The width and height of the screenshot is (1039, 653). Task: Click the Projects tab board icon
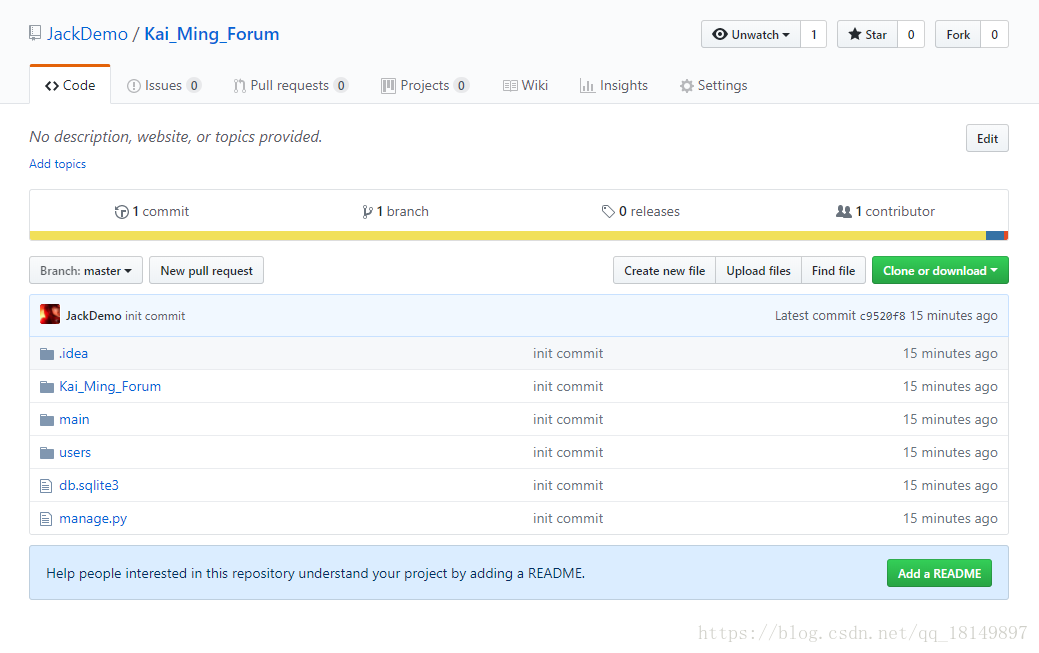(x=388, y=86)
